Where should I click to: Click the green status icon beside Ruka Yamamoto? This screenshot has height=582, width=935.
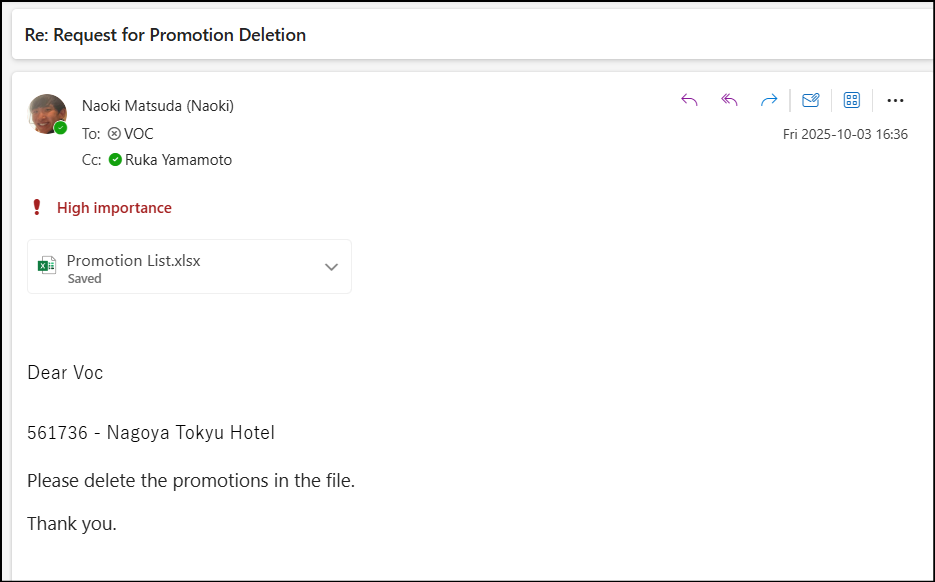click(x=115, y=160)
